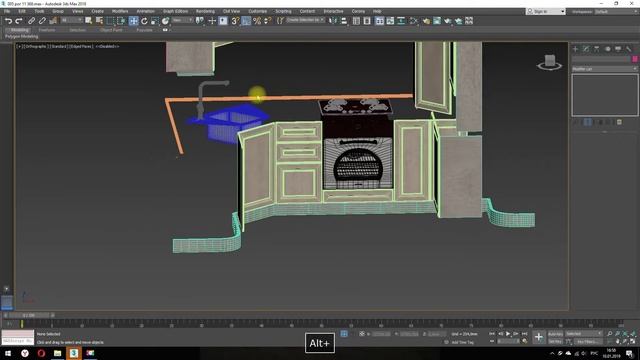This screenshot has height=360, width=640.
Task: Open the Rendered Frame Window icon
Action: coord(437,21)
